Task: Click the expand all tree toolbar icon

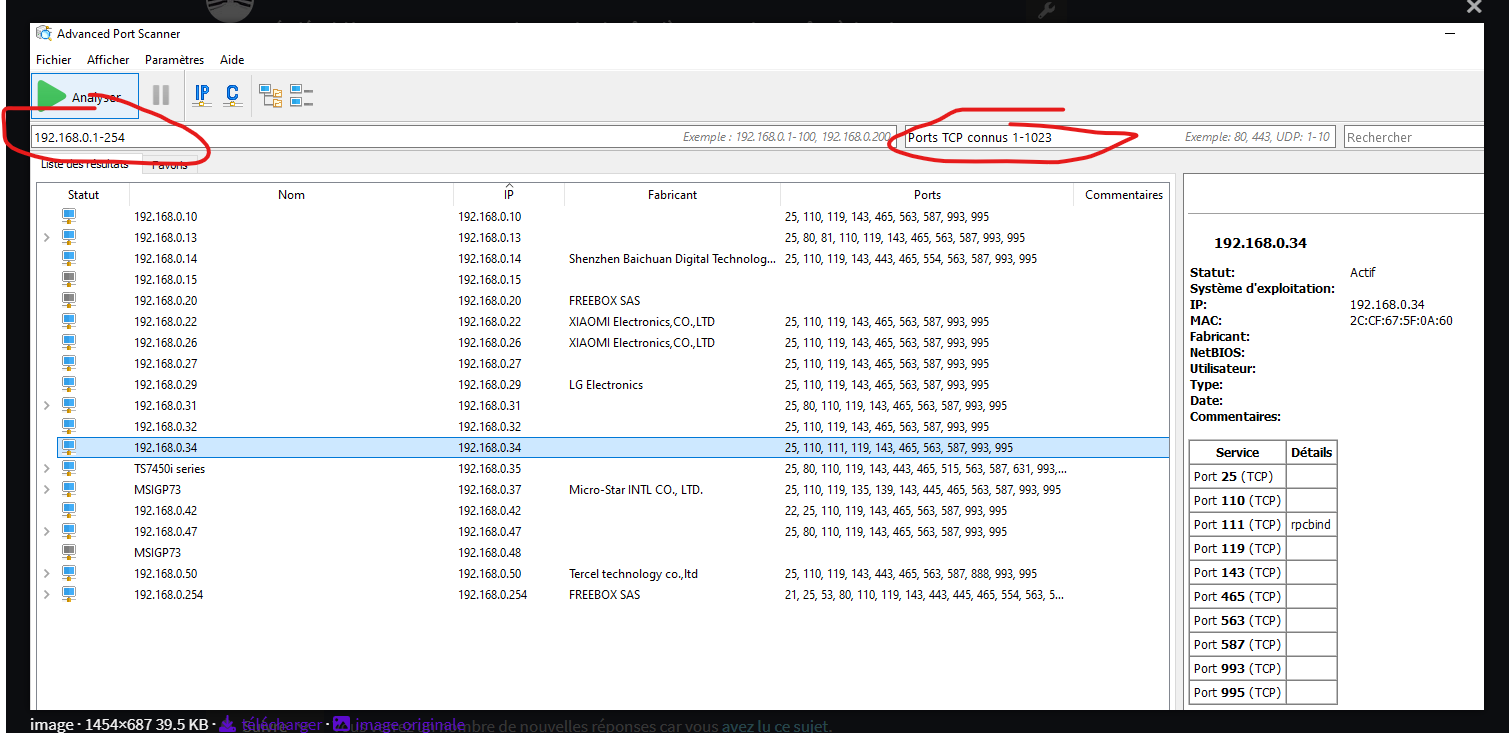Action: coord(271,96)
